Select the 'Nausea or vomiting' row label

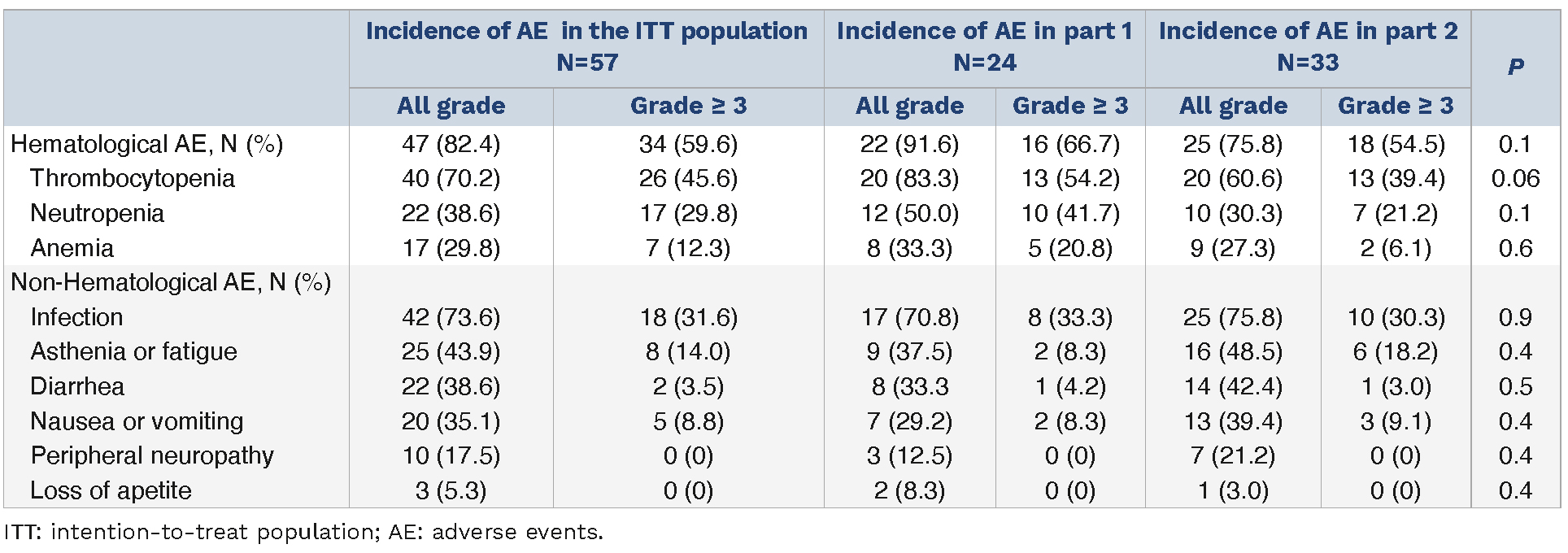137,421
